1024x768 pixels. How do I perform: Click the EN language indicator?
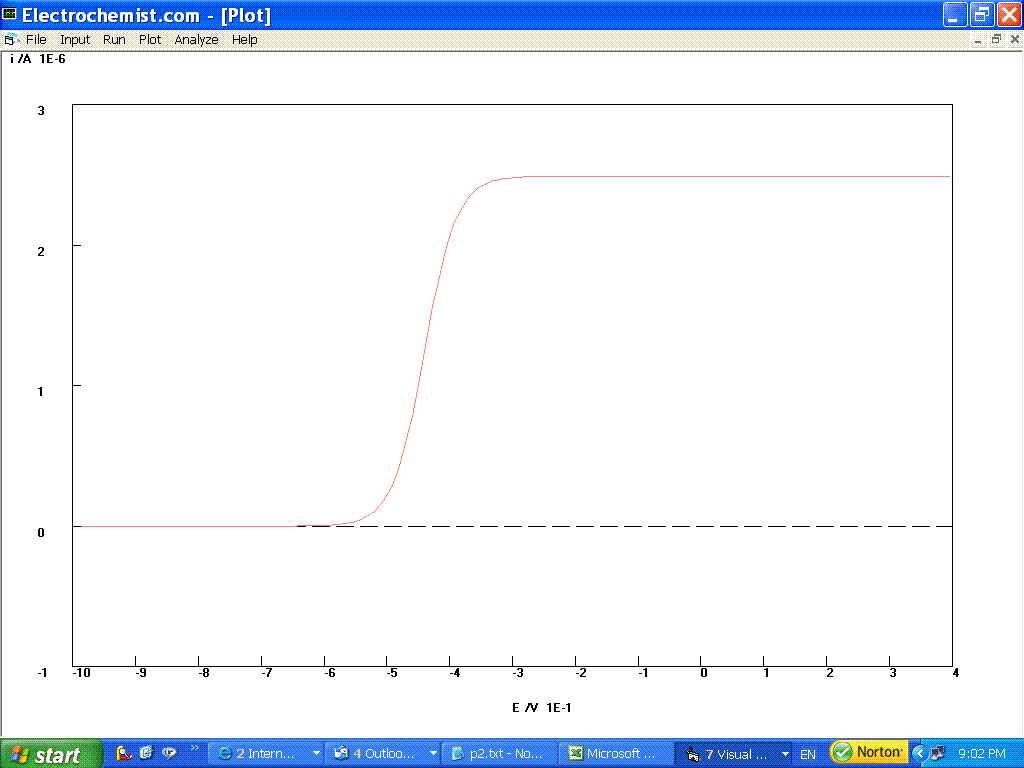(808, 754)
